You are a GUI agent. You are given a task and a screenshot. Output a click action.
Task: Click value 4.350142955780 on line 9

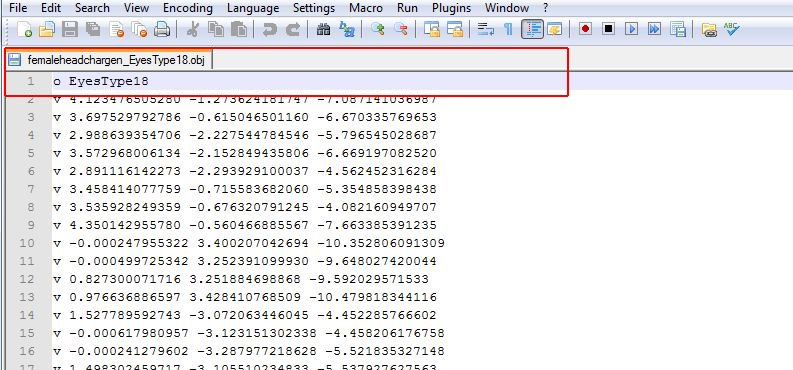(124, 225)
